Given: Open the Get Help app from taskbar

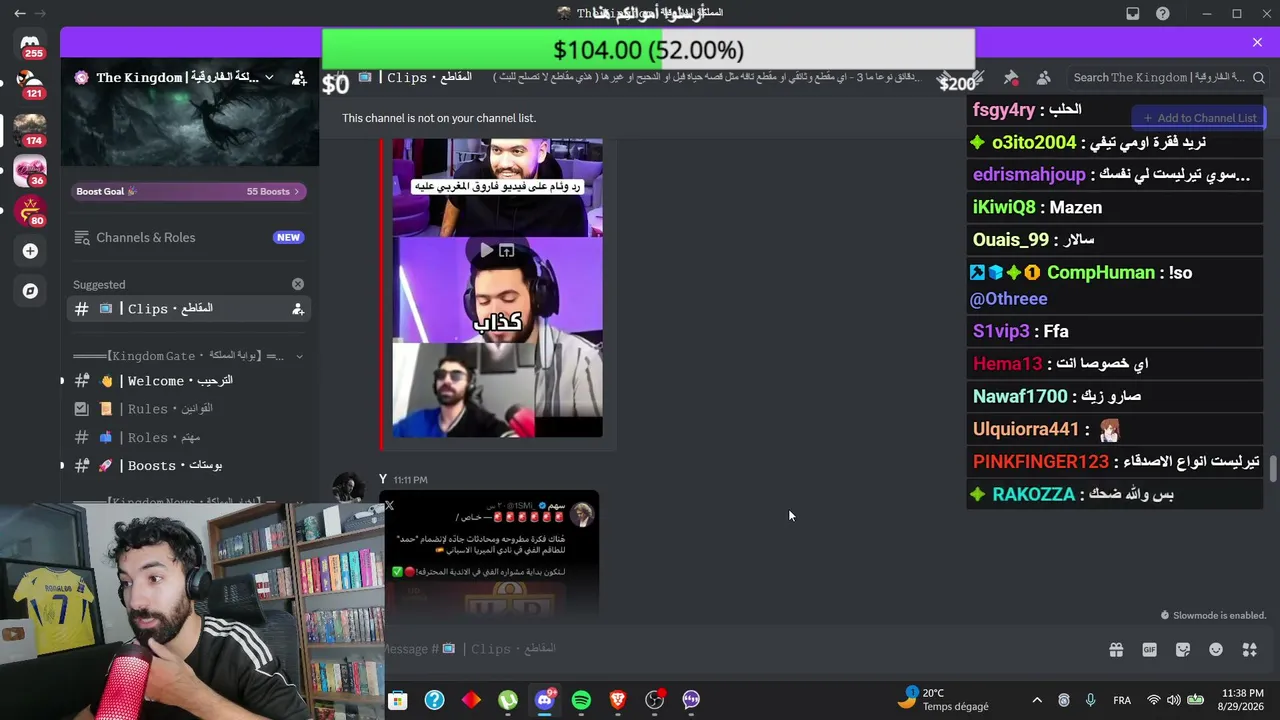Looking at the screenshot, I should (434, 700).
